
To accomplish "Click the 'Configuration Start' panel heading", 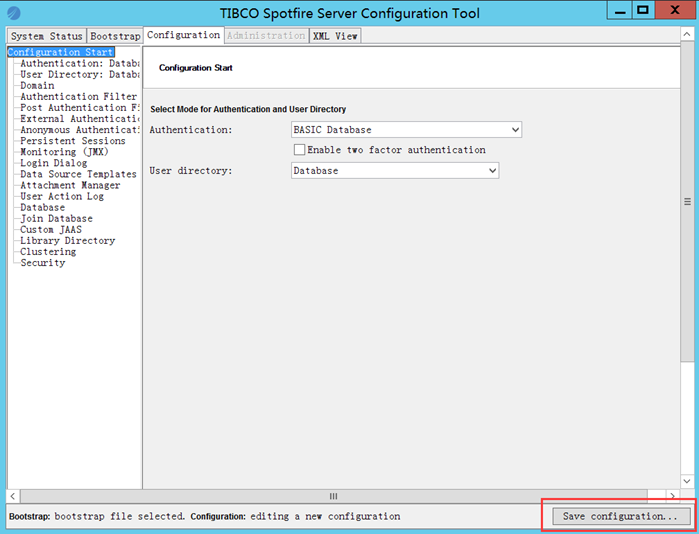I will (x=196, y=68).
